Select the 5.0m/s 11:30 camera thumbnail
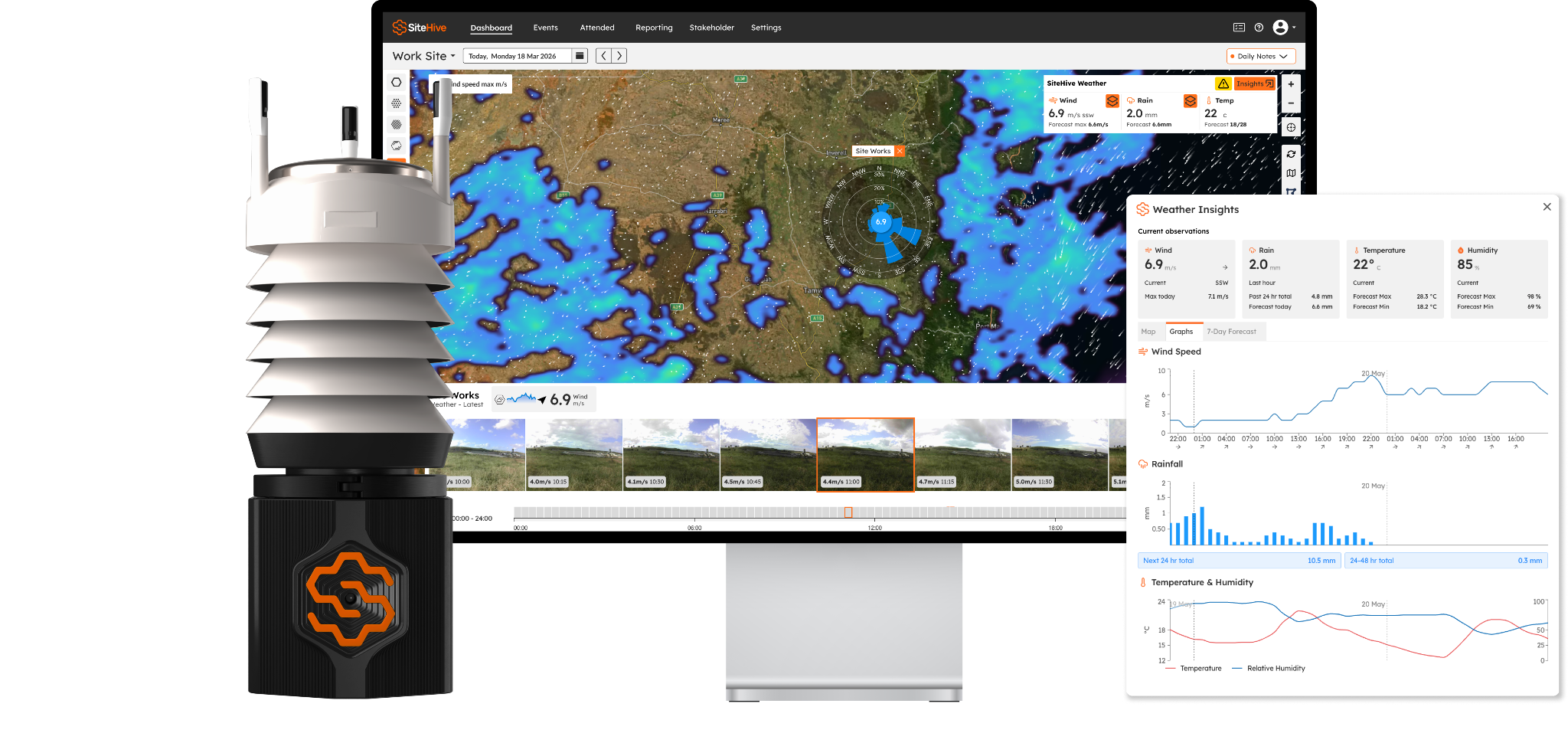Viewport: 1568px width, 743px height. 1060,455
